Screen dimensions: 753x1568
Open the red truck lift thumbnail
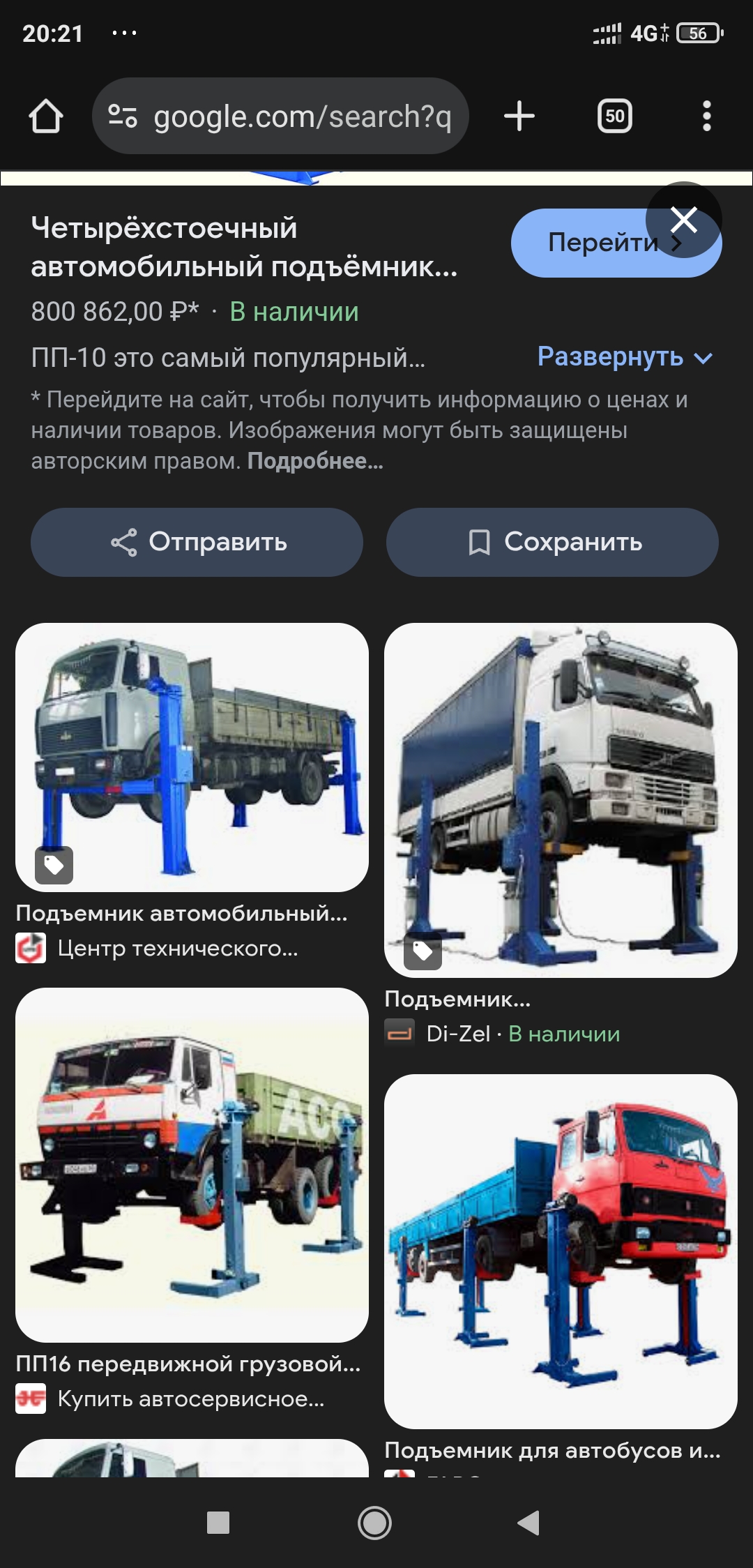(561, 1251)
